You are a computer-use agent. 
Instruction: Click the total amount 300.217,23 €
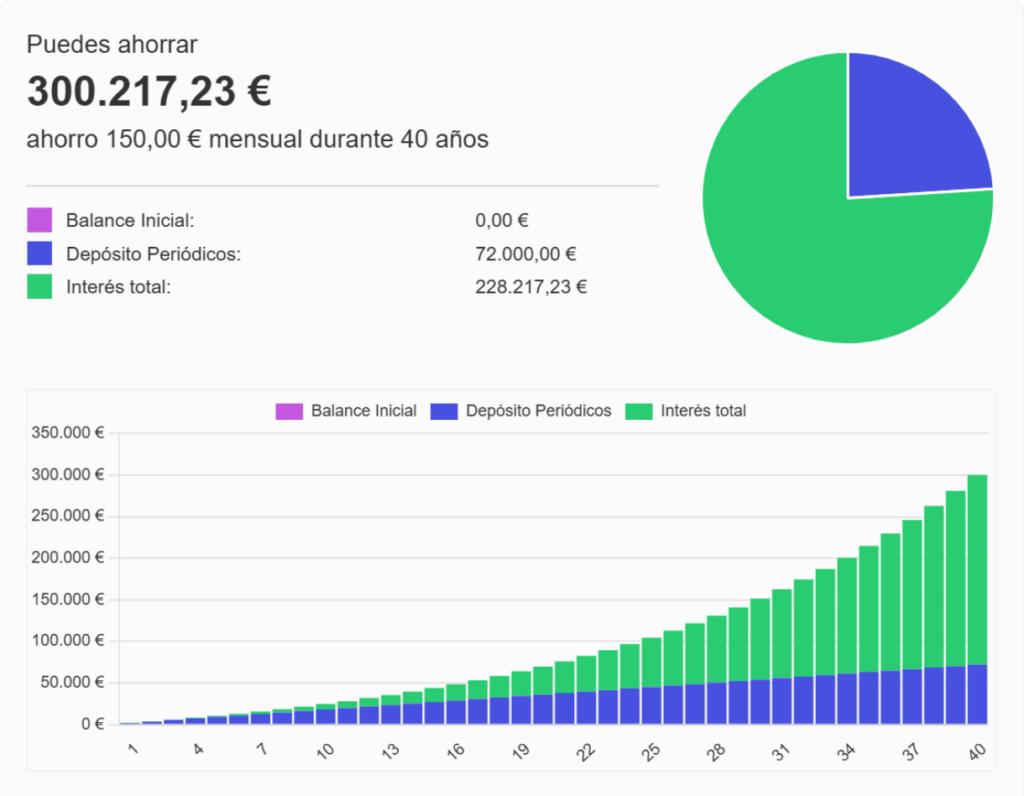(149, 92)
